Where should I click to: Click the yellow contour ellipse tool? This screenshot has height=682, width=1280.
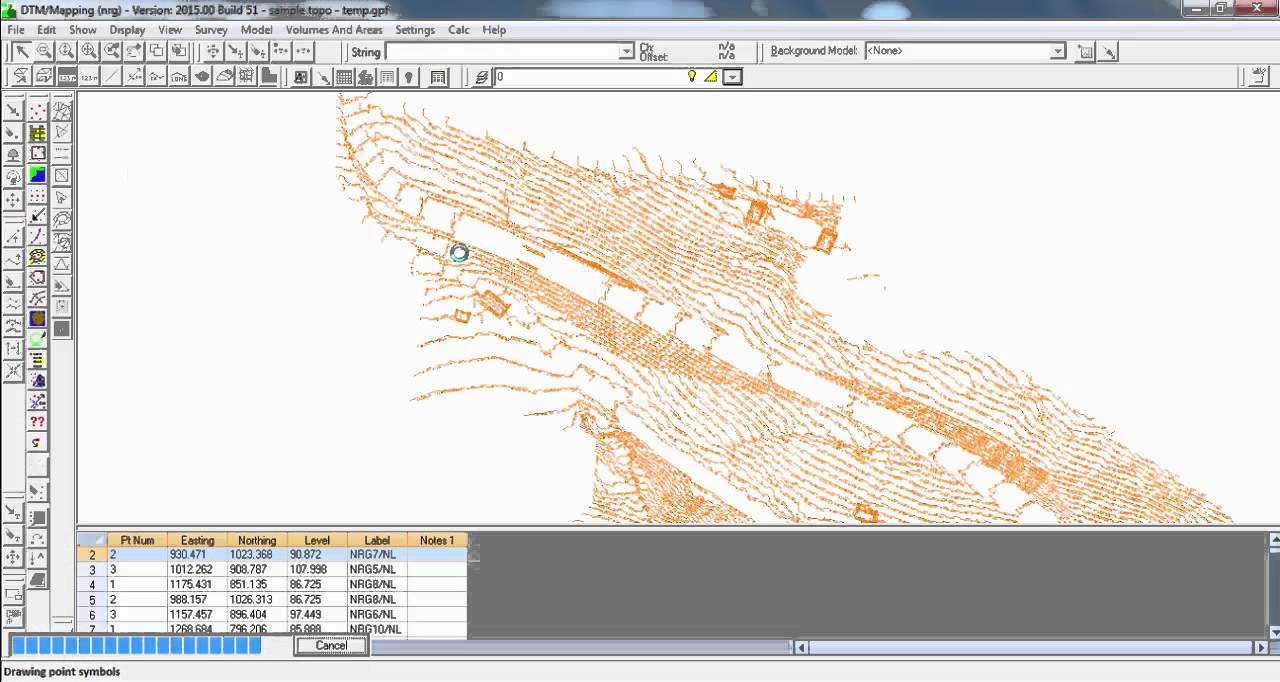(37, 257)
